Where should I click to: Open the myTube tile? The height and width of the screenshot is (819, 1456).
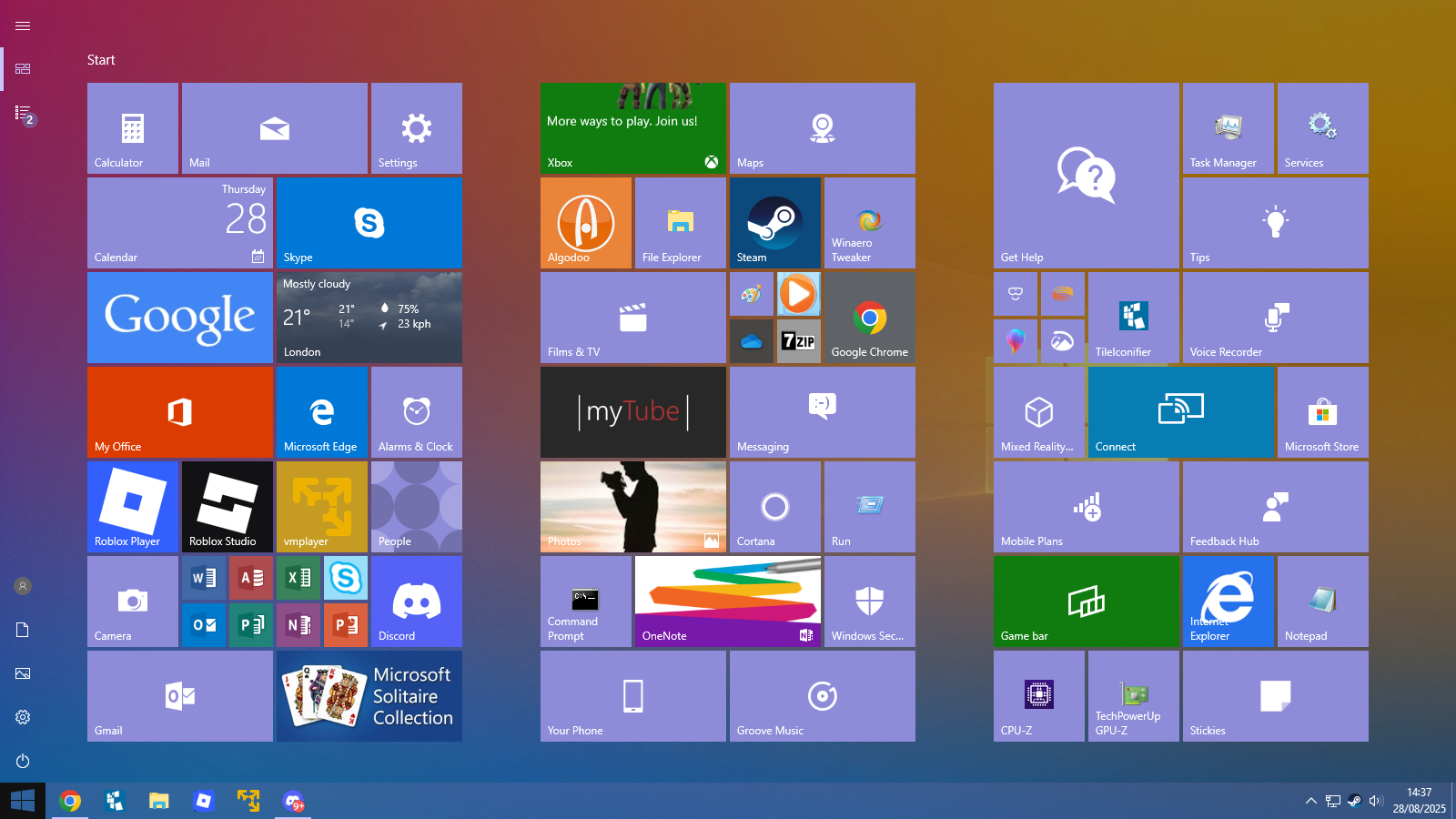pyautogui.click(x=633, y=412)
